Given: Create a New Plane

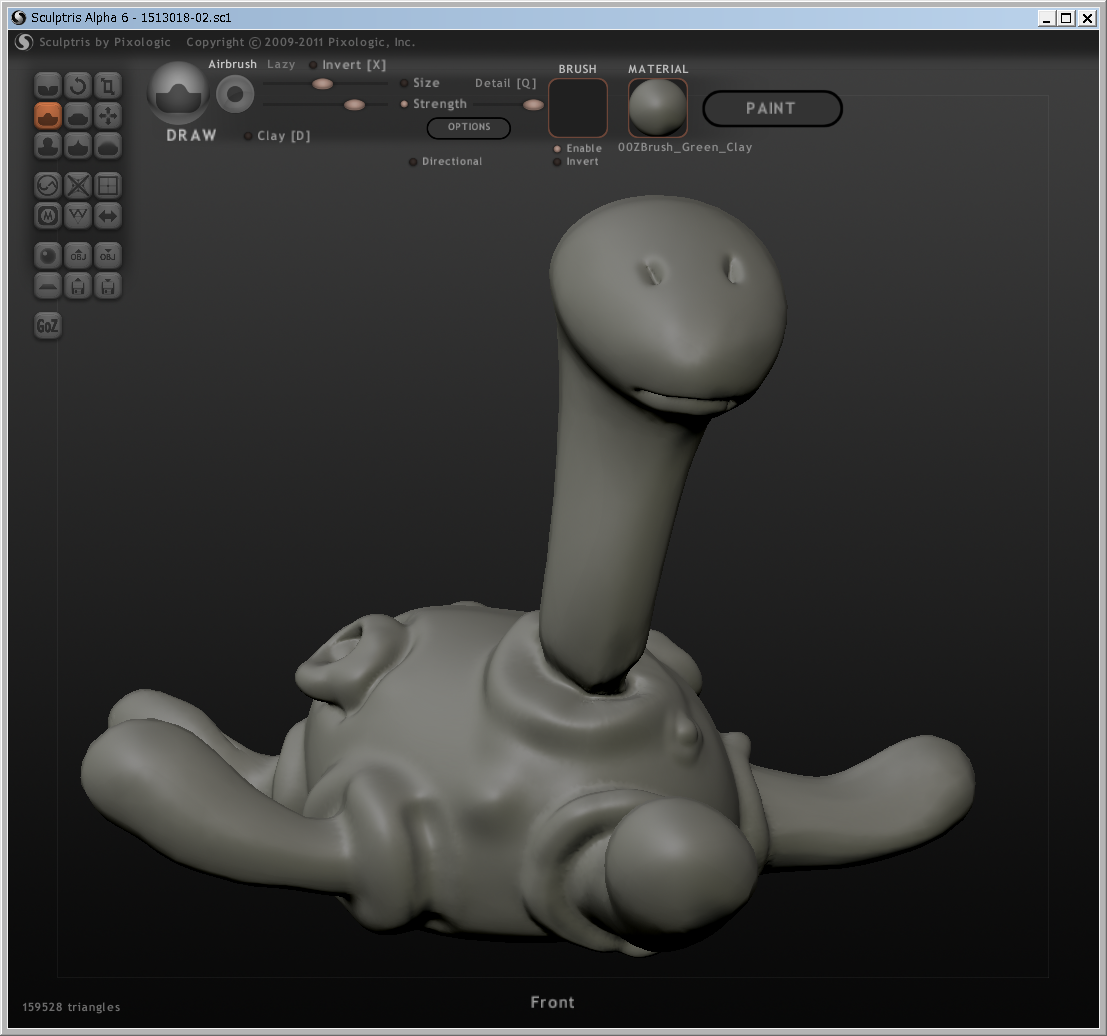Looking at the screenshot, I should pyautogui.click(x=48, y=285).
